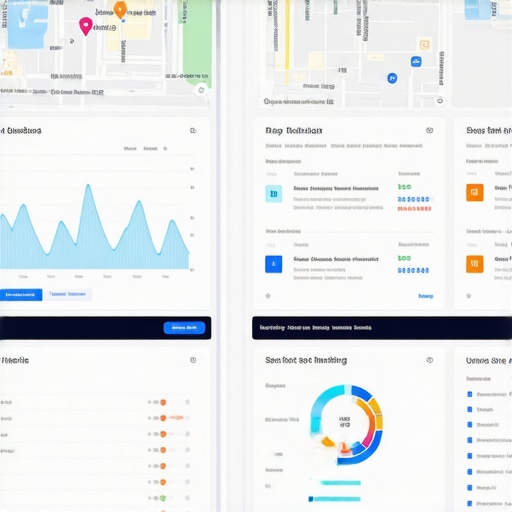Viewport: 512px width, 512px height.
Task: Click the second legend label above the area chart
Action: [x=150, y=148]
